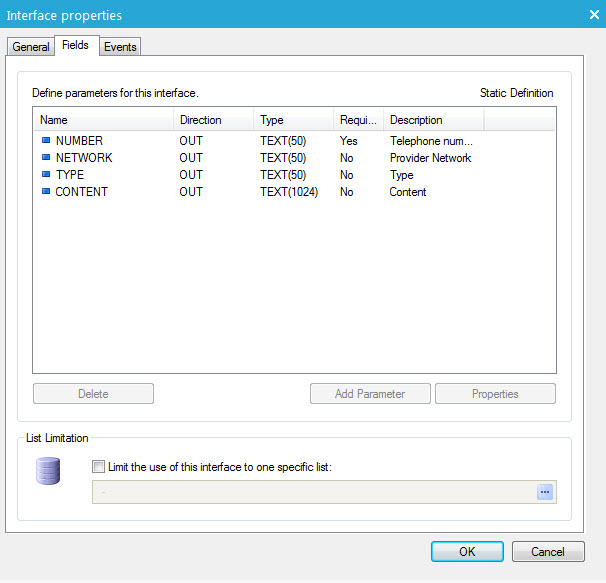Click the Required column header
The width and height of the screenshot is (606, 583).
point(357,120)
